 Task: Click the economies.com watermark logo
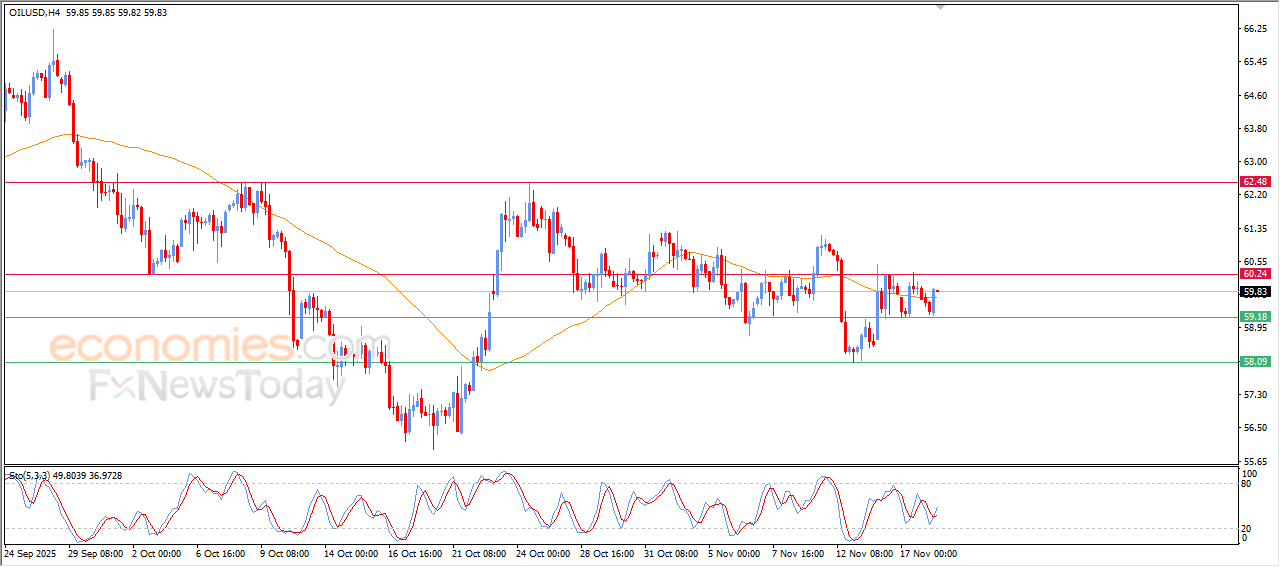click(x=206, y=347)
